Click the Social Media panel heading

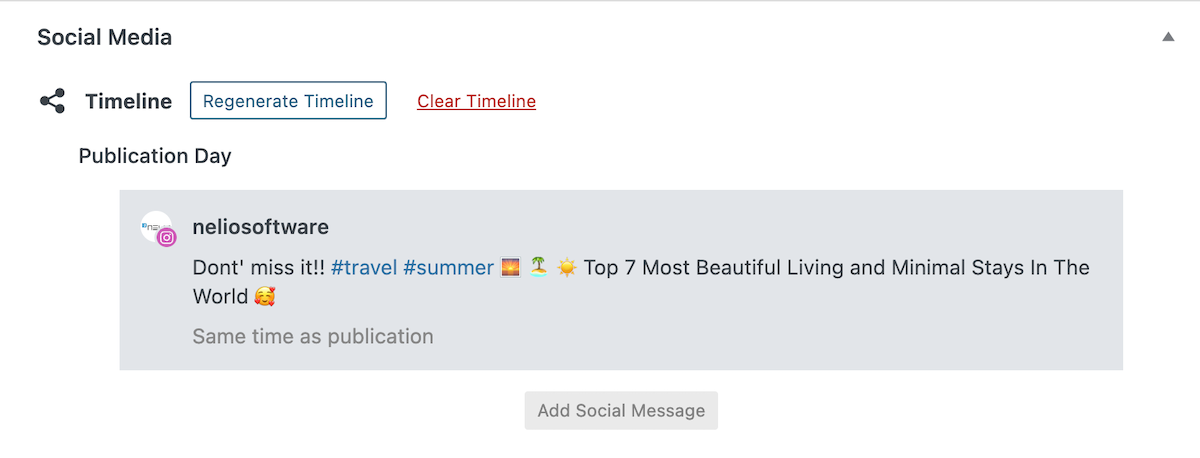(105, 37)
